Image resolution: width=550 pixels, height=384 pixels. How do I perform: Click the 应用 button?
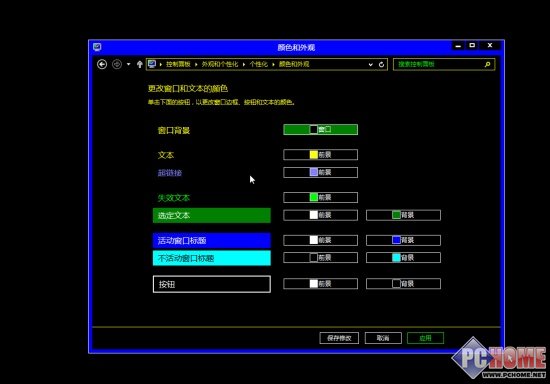[425, 338]
